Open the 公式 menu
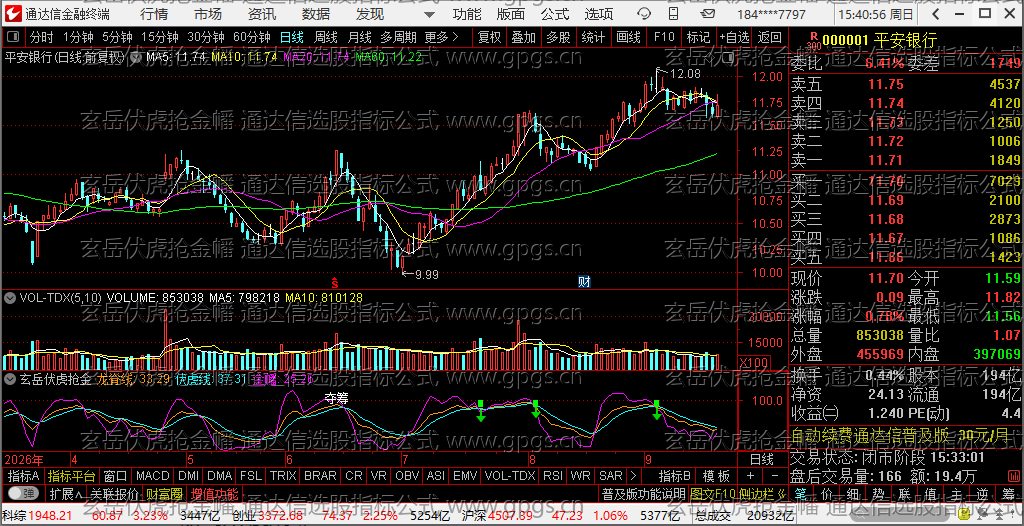 555,14
